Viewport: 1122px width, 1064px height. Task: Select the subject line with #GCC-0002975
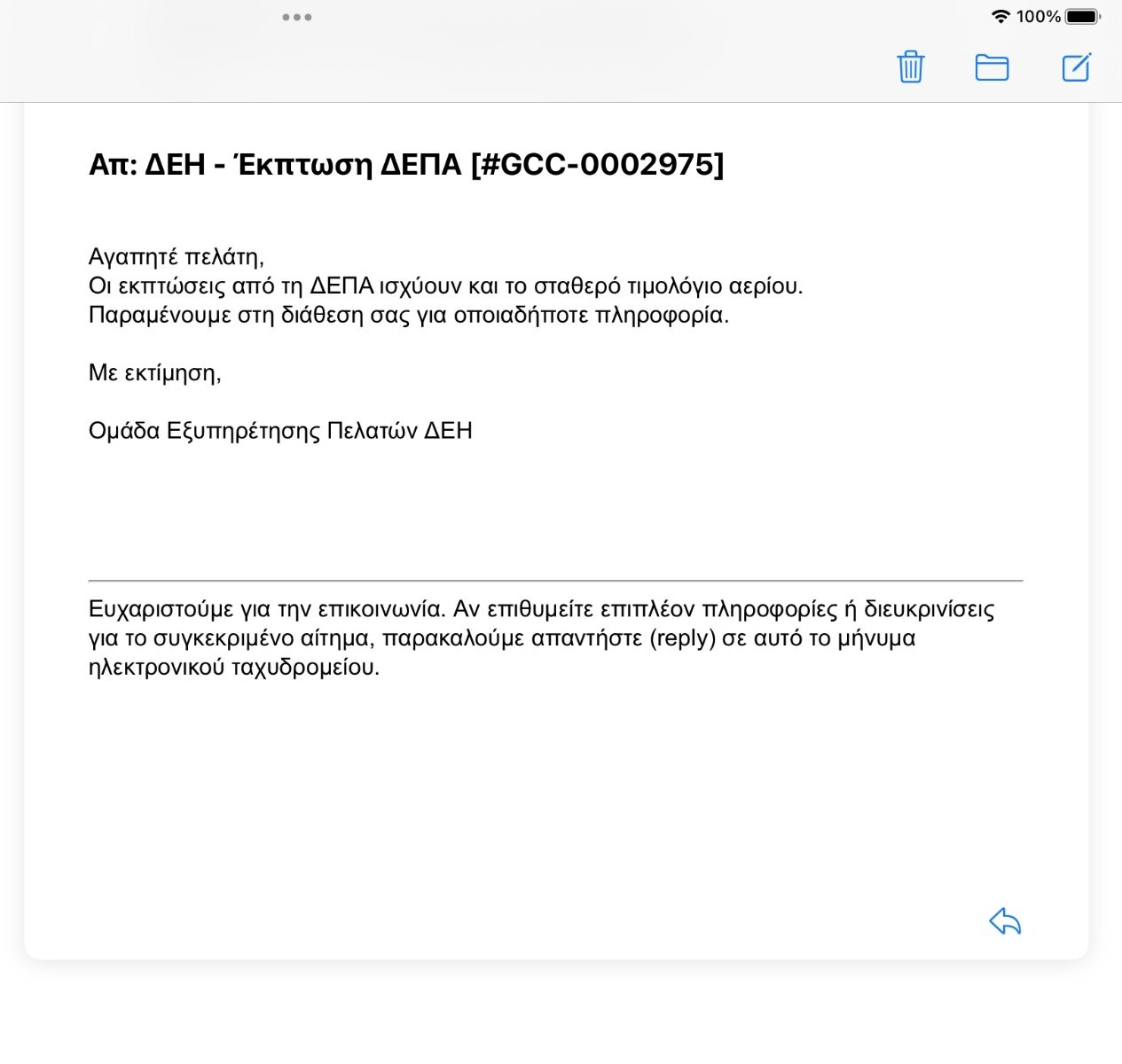coord(406,164)
